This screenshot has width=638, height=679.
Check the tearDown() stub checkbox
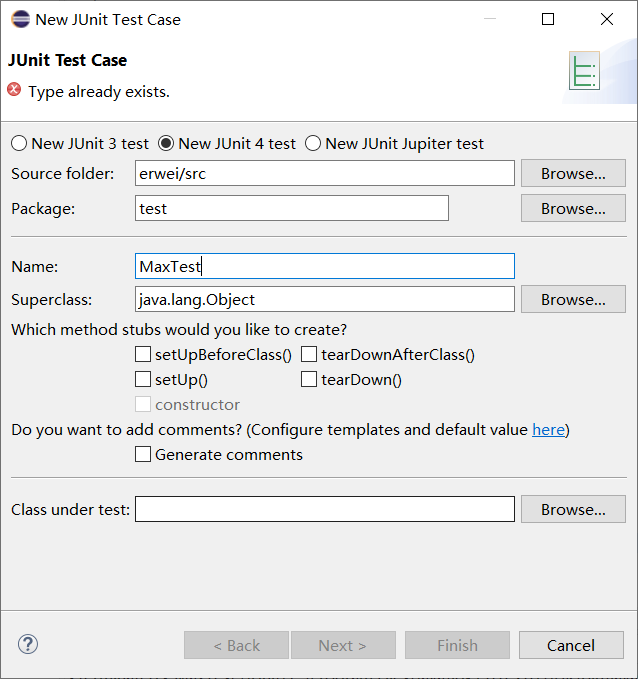pyautogui.click(x=310, y=379)
